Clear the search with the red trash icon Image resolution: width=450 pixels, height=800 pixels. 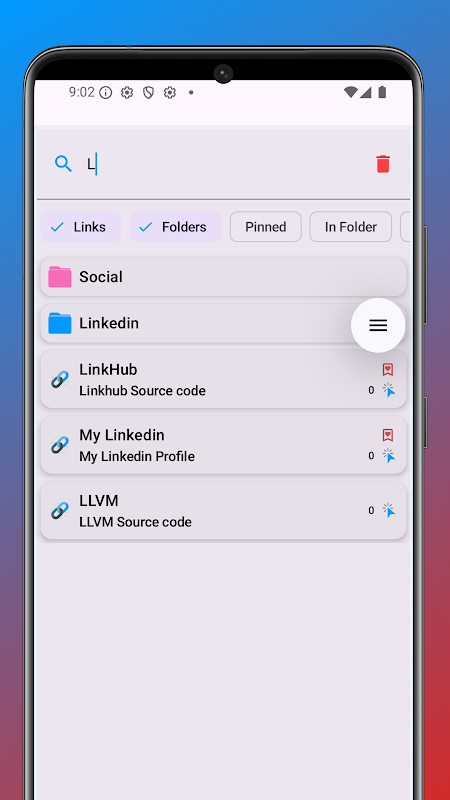click(383, 164)
